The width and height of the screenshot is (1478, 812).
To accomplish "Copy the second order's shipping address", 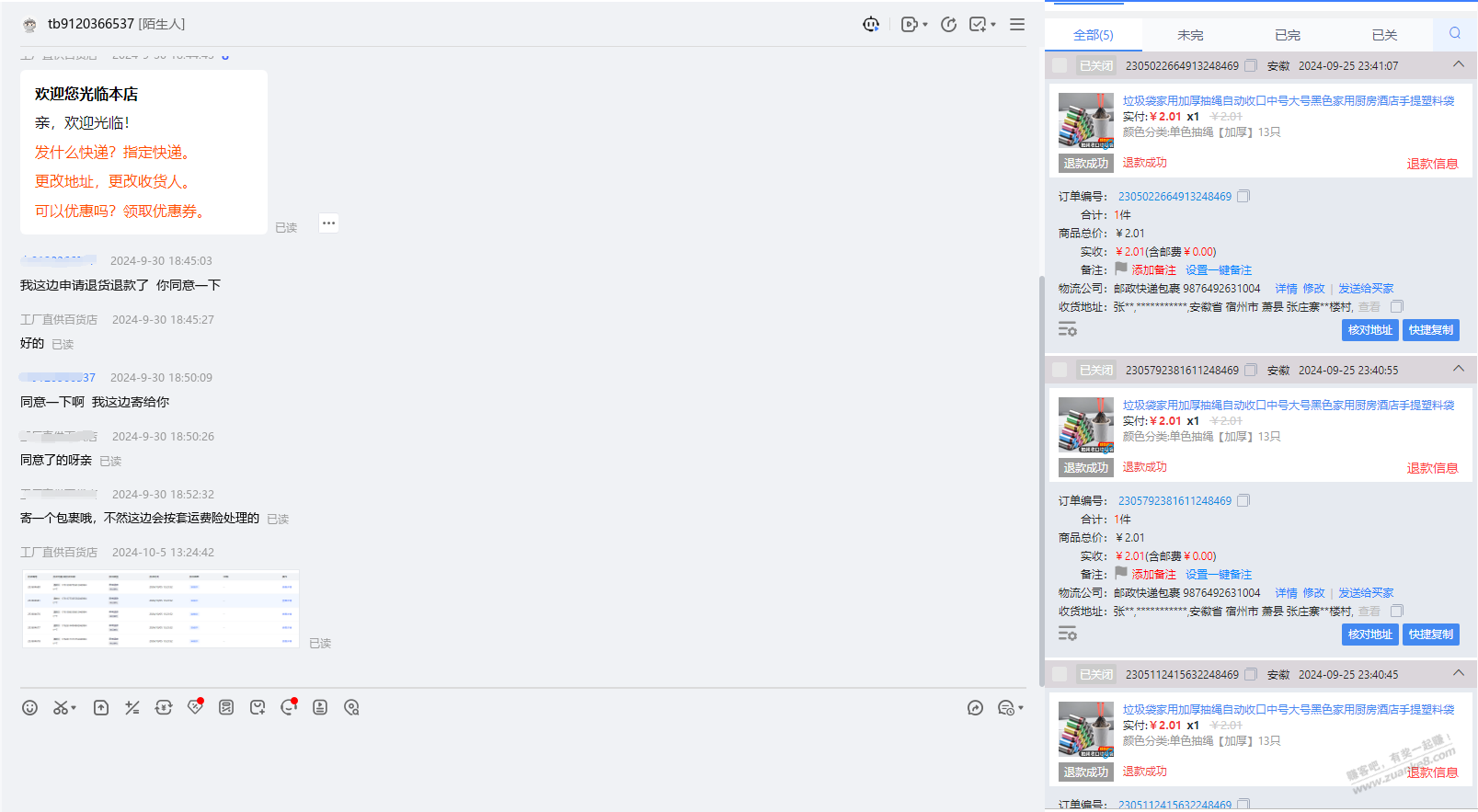I will (1397, 611).
